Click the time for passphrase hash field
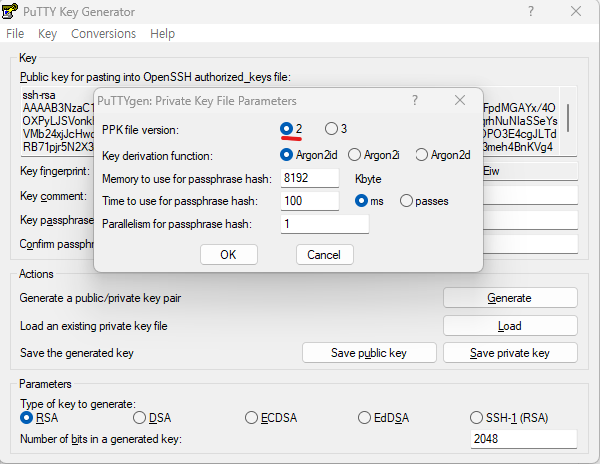This screenshot has height=464, width=600. pos(310,201)
